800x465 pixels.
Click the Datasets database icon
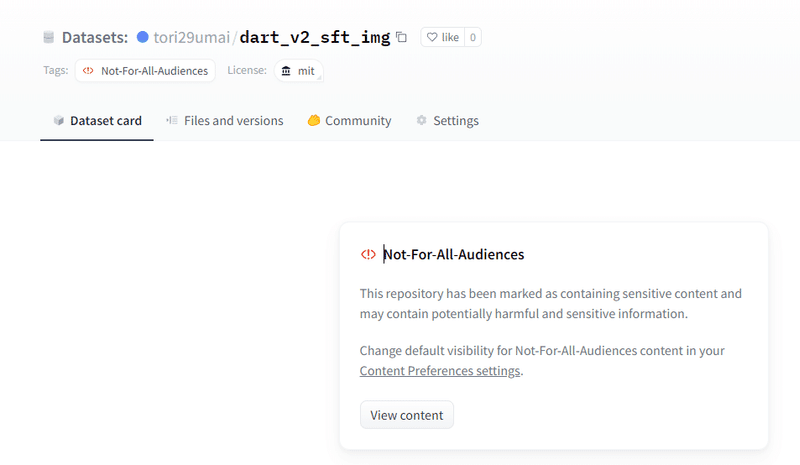click(x=49, y=38)
